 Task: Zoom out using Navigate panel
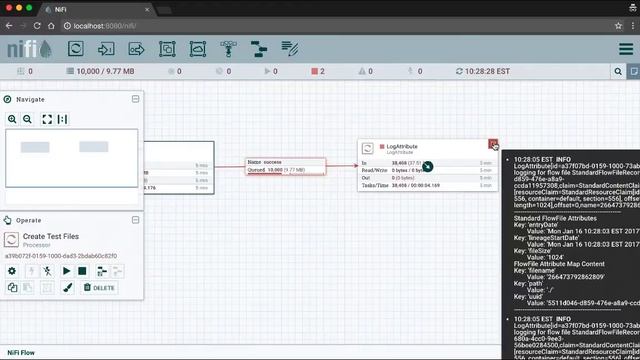(27, 119)
